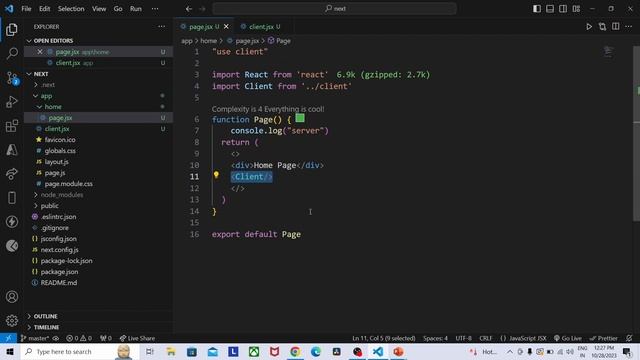Click the Open Changes compare icon
The image size is (640, 360).
point(602,27)
